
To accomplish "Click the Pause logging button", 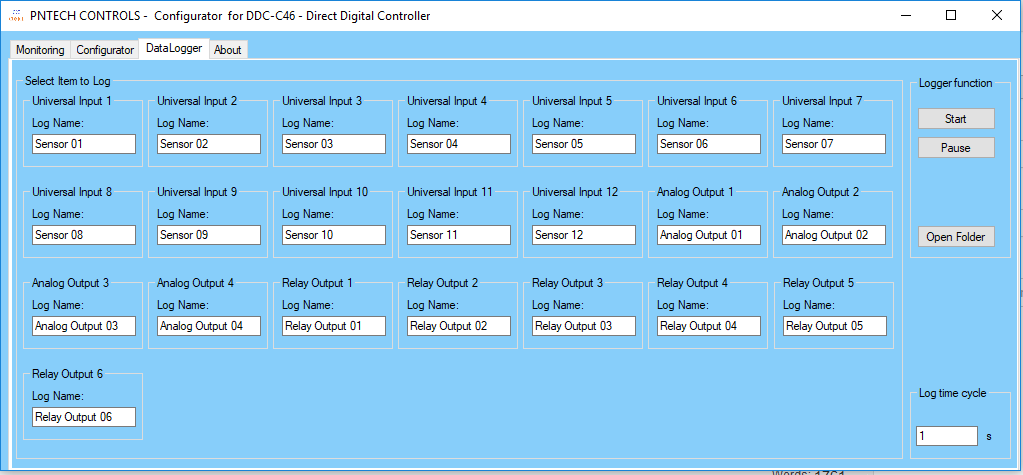I will (956, 148).
